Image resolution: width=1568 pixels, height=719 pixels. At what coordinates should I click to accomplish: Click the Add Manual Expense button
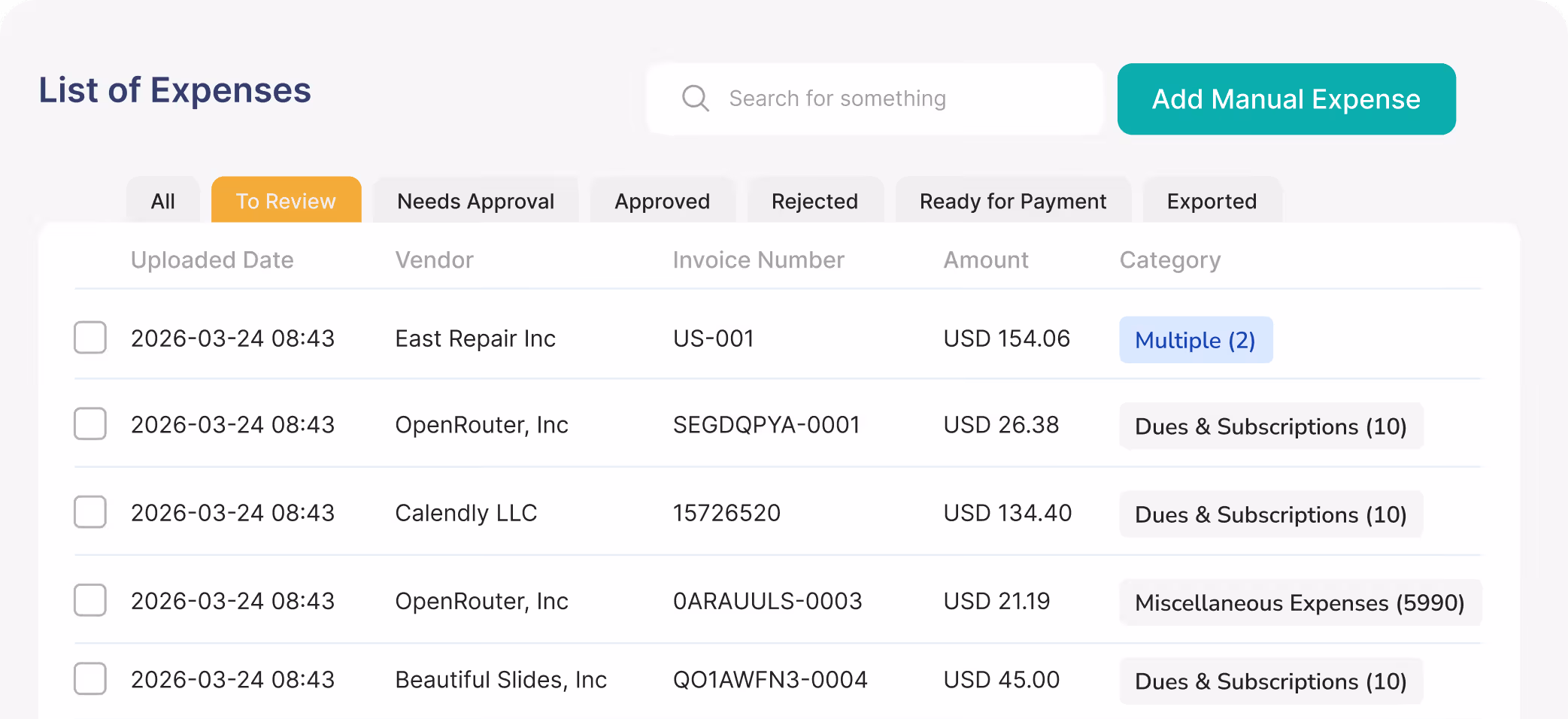point(1285,99)
